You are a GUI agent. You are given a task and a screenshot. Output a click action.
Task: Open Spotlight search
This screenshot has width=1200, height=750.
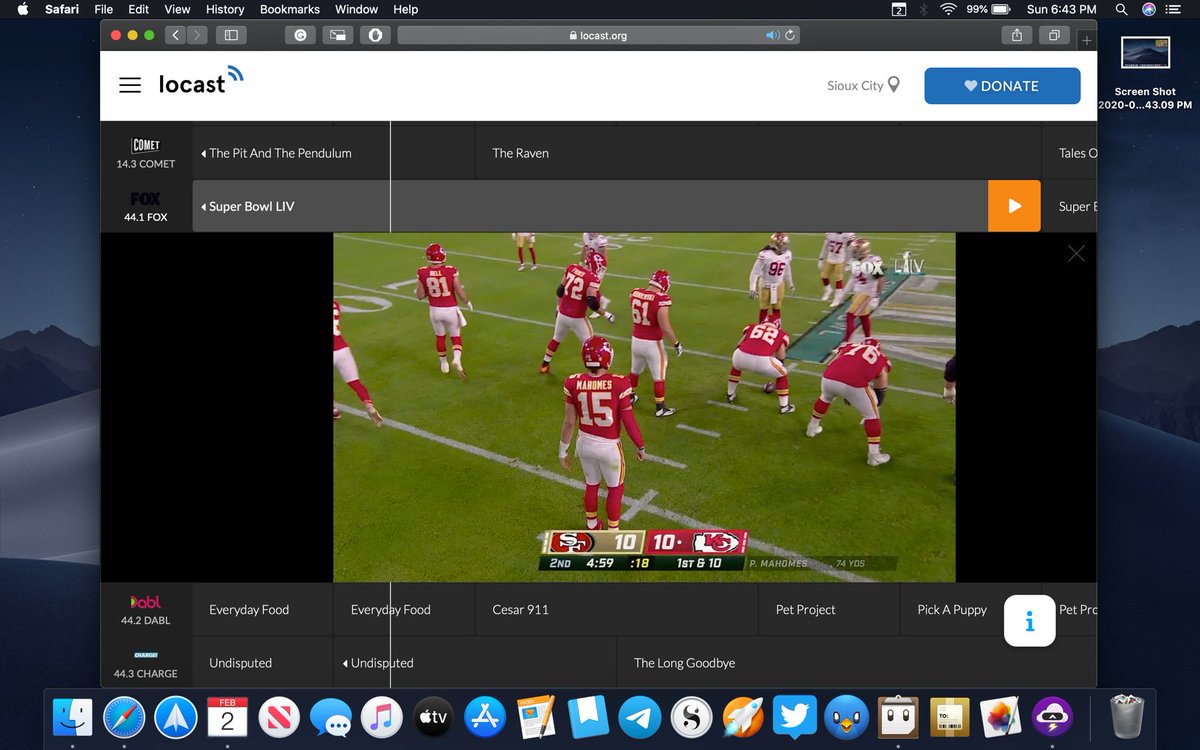[x=1121, y=9]
